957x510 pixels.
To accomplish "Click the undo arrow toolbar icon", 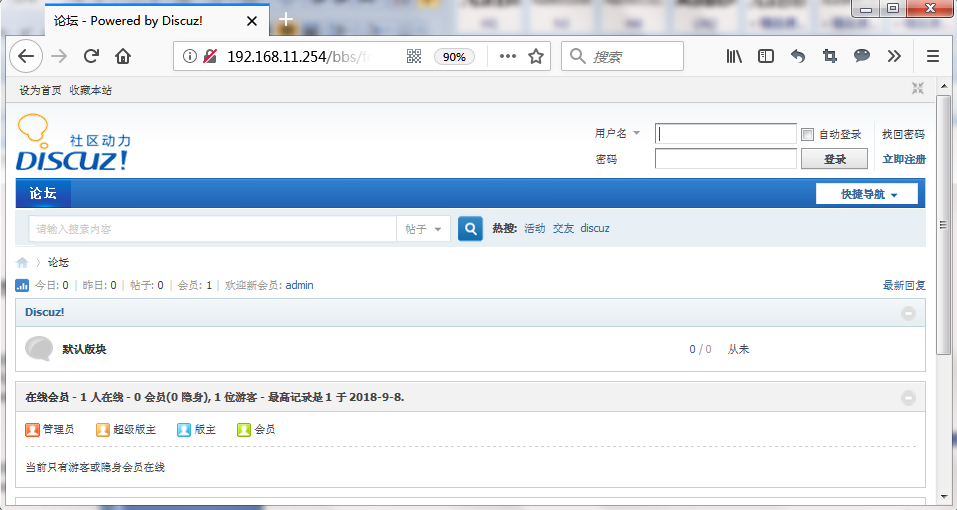I will tap(798, 56).
